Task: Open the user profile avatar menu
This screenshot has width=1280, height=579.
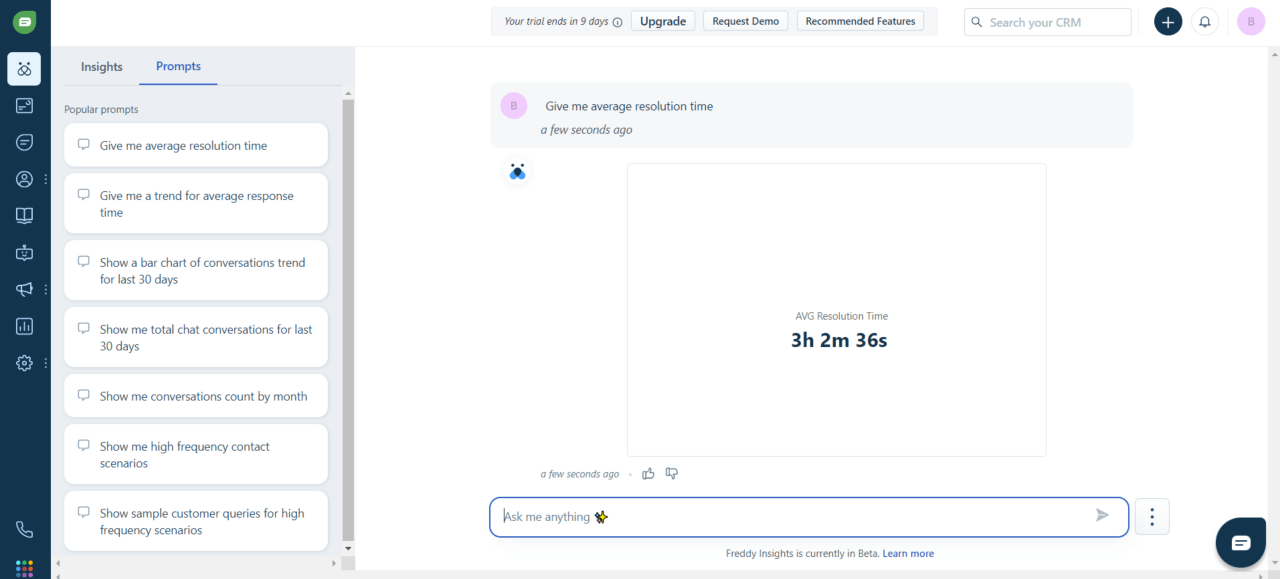Action: tap(1250, 22)
